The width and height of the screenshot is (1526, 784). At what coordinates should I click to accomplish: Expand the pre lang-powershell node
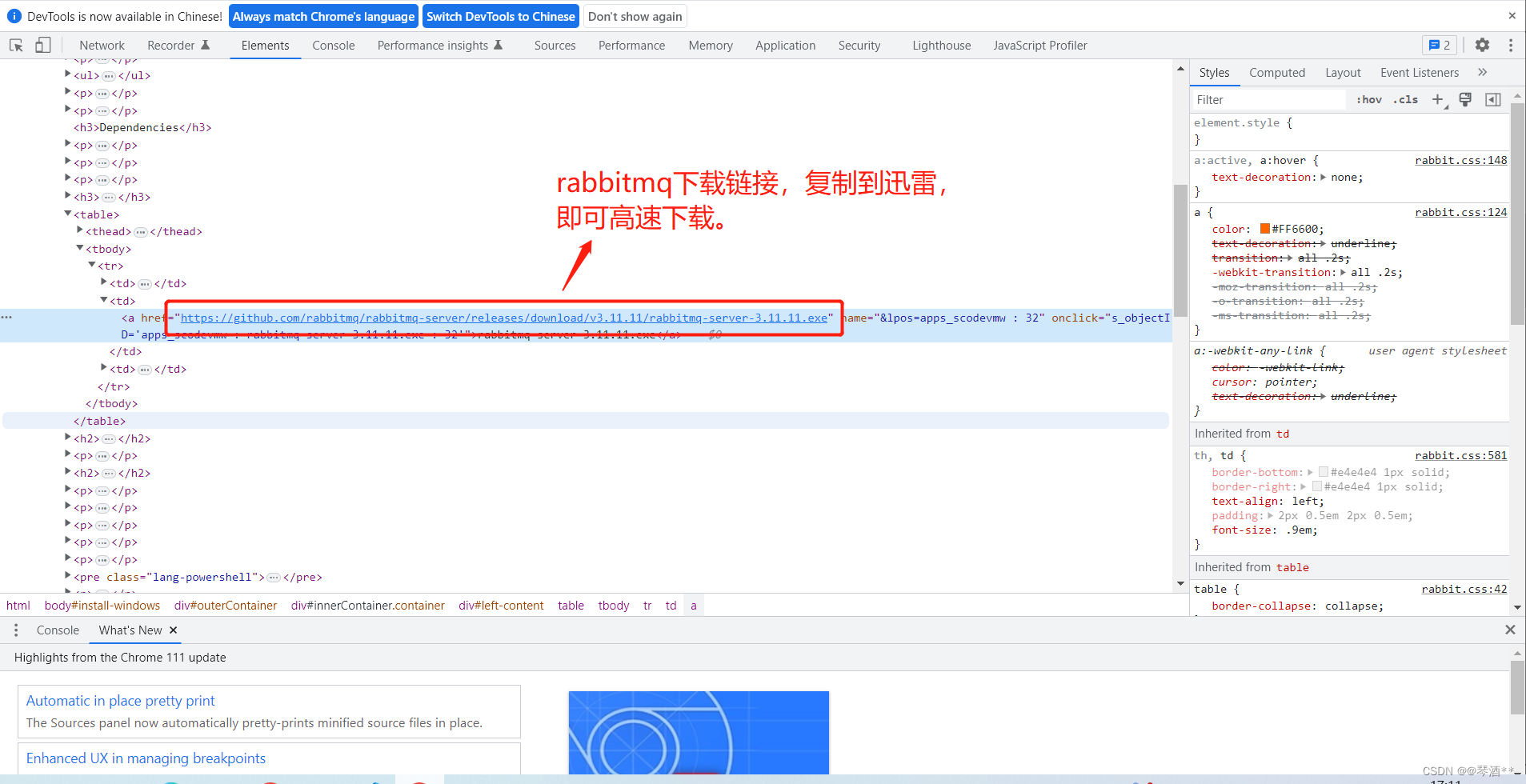tap(68, 577)
